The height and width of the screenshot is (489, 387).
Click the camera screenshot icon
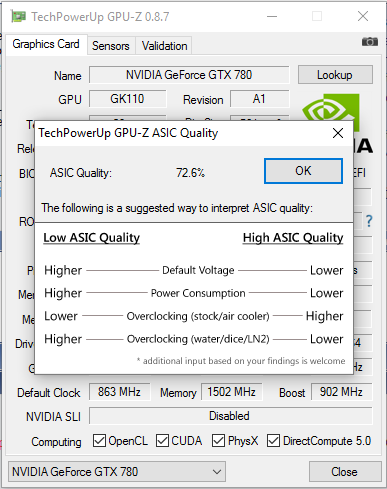click(370, 42)
